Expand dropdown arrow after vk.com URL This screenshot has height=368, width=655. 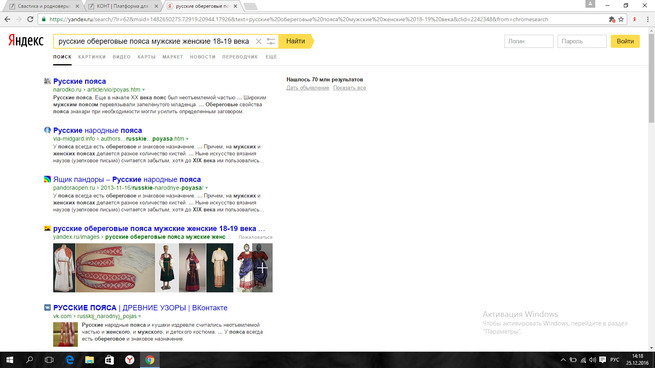click(140, 316)
